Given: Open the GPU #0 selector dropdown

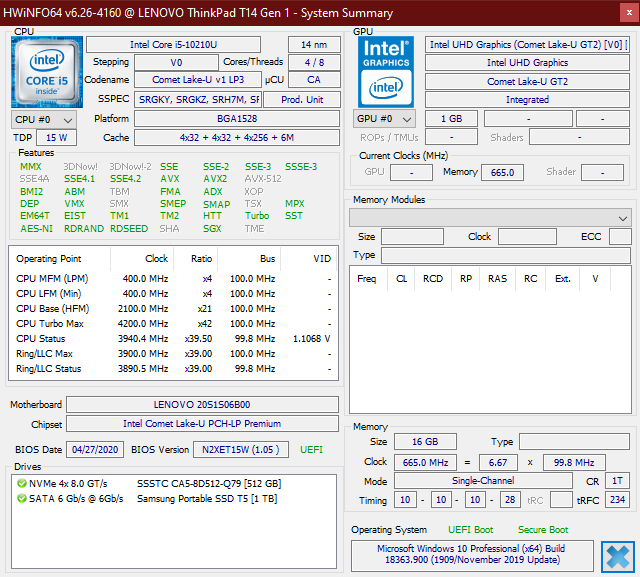Looking at the screenshot, I should point(384,119).
